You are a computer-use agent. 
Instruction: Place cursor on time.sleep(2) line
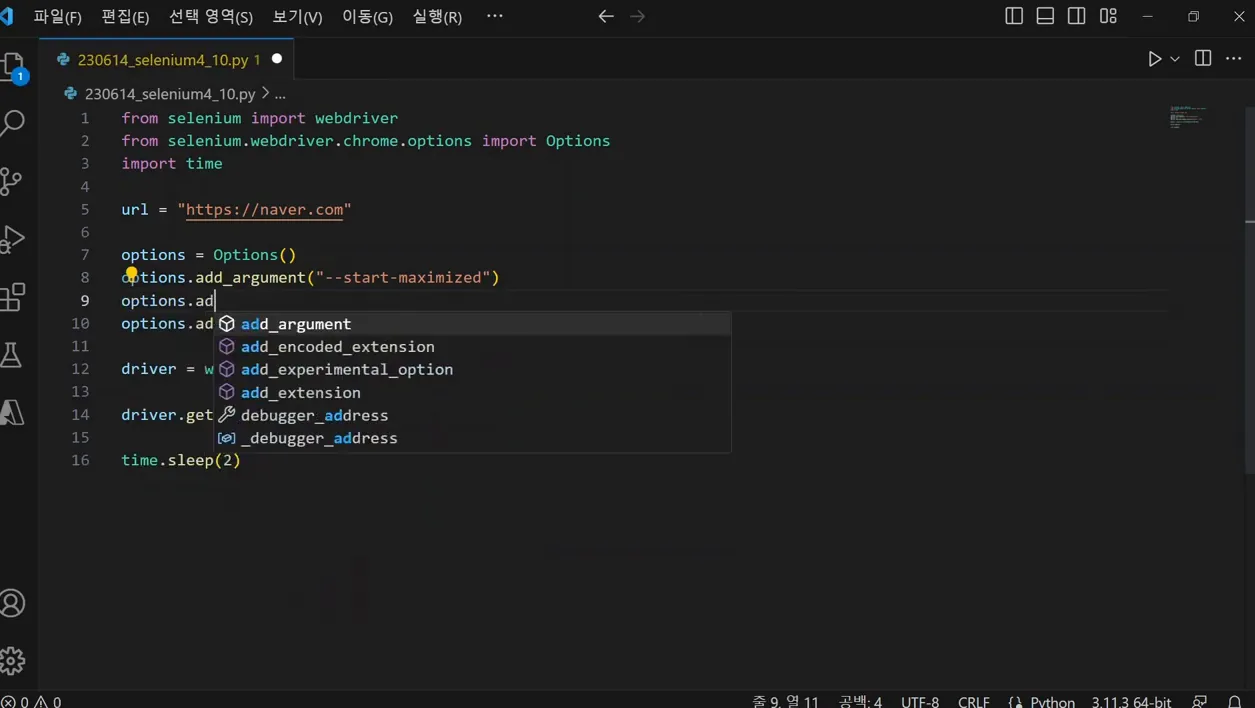pos(181,460)
